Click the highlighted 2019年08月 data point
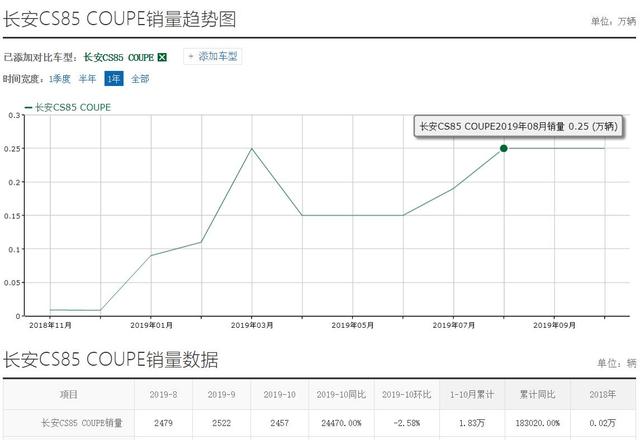This screenshot has height=440, width=640. pyautogui.click(x=504, y=148)
